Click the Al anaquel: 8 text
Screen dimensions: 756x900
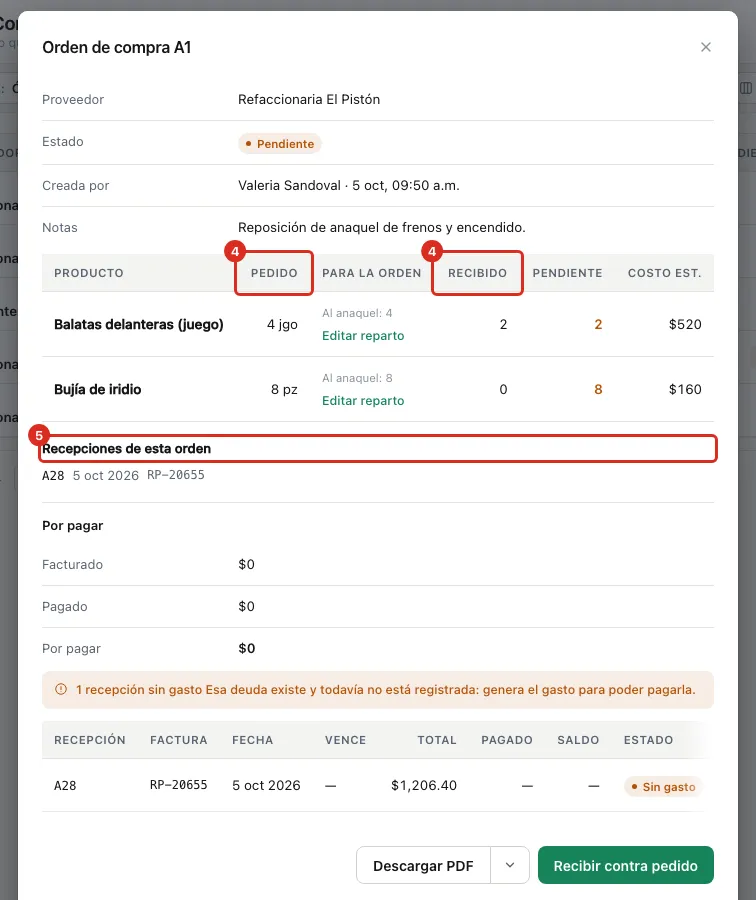coord(357,378)
